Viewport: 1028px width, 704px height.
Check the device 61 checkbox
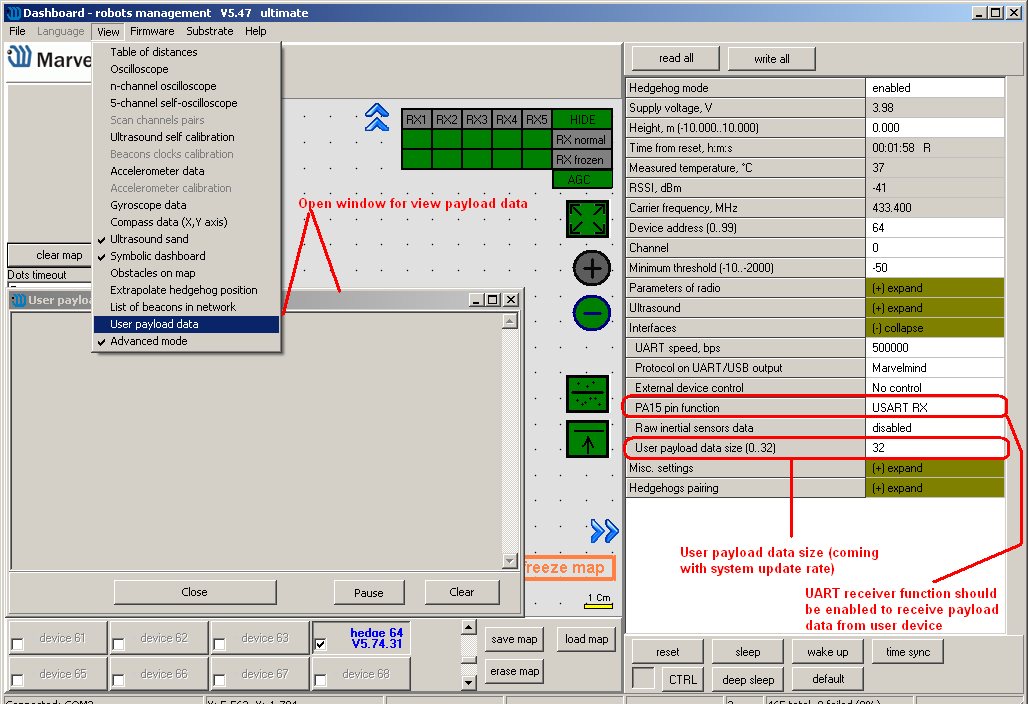(18, 644)
